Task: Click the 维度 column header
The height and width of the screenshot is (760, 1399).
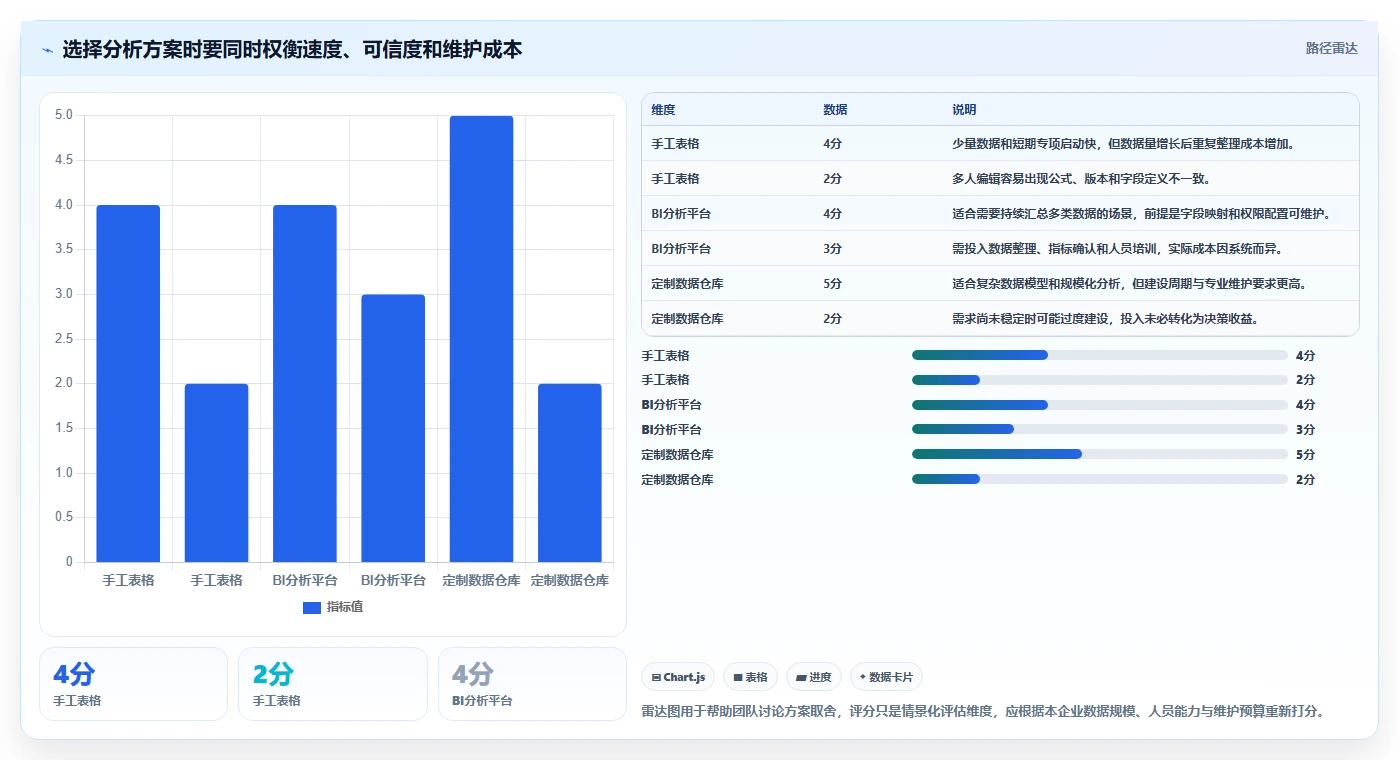Action: [x=663, y=110]
